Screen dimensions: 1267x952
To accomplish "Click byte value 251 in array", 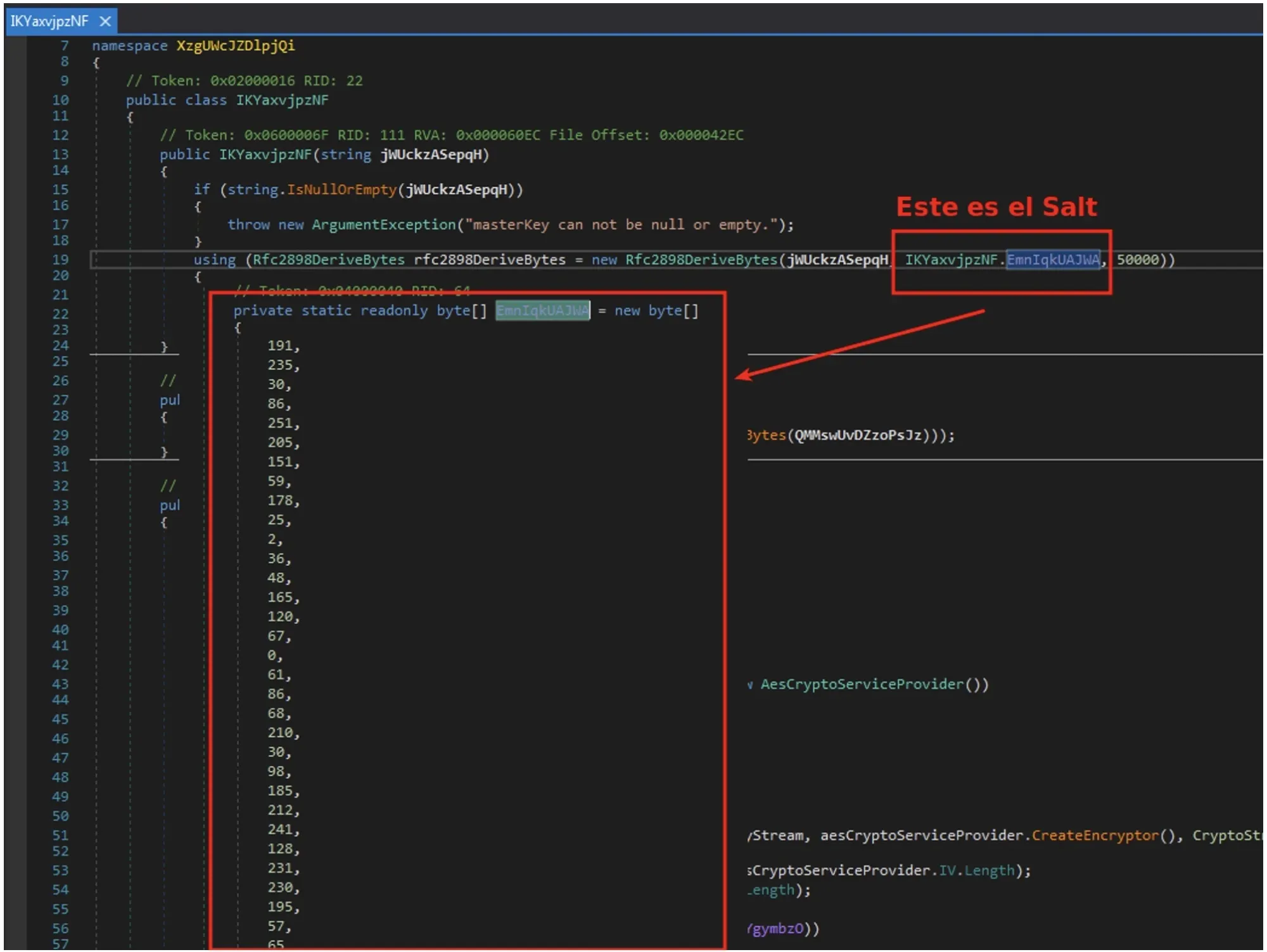I will pos(280,423).
